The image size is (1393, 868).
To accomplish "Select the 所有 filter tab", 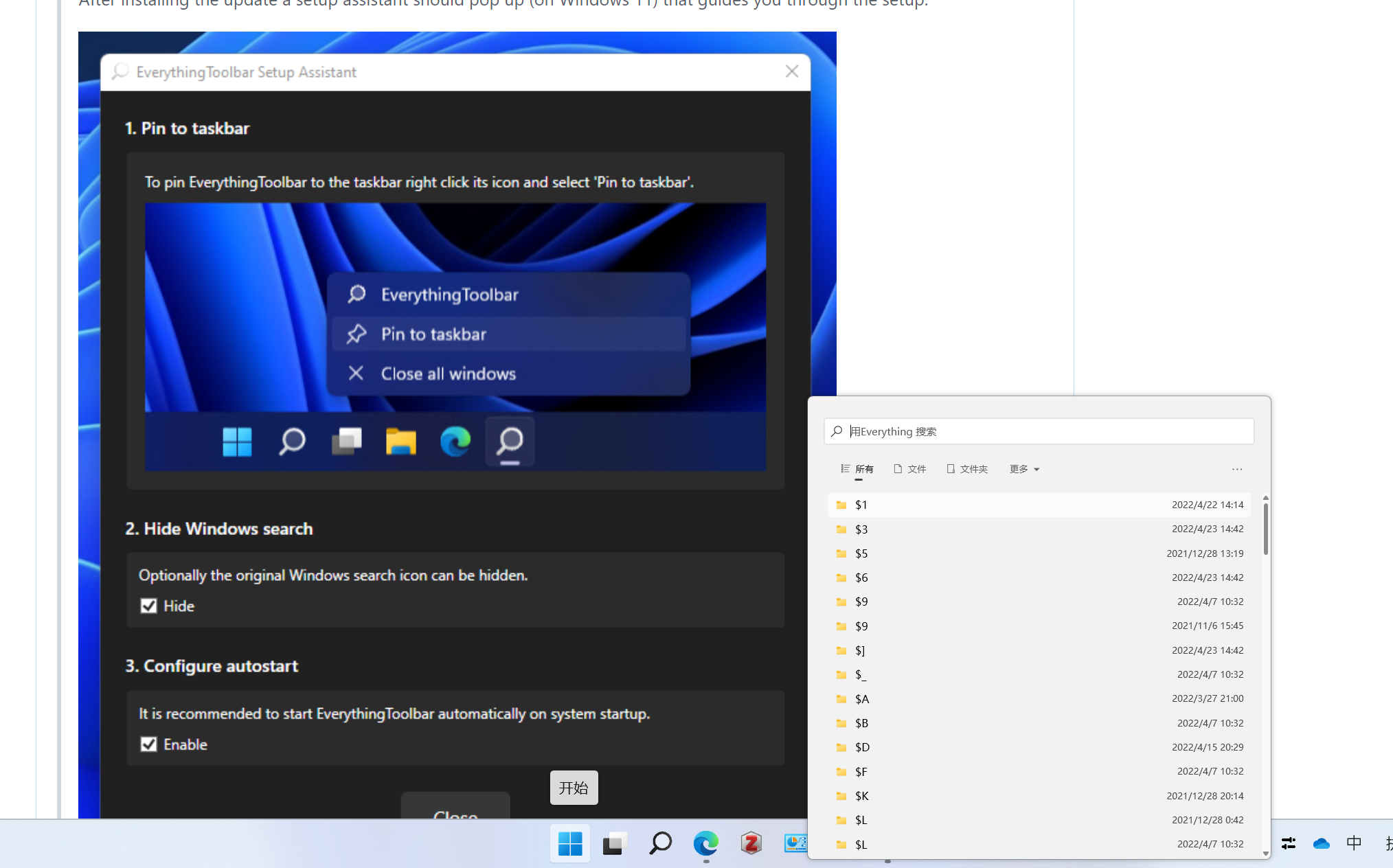I will [x=857, y=469].
